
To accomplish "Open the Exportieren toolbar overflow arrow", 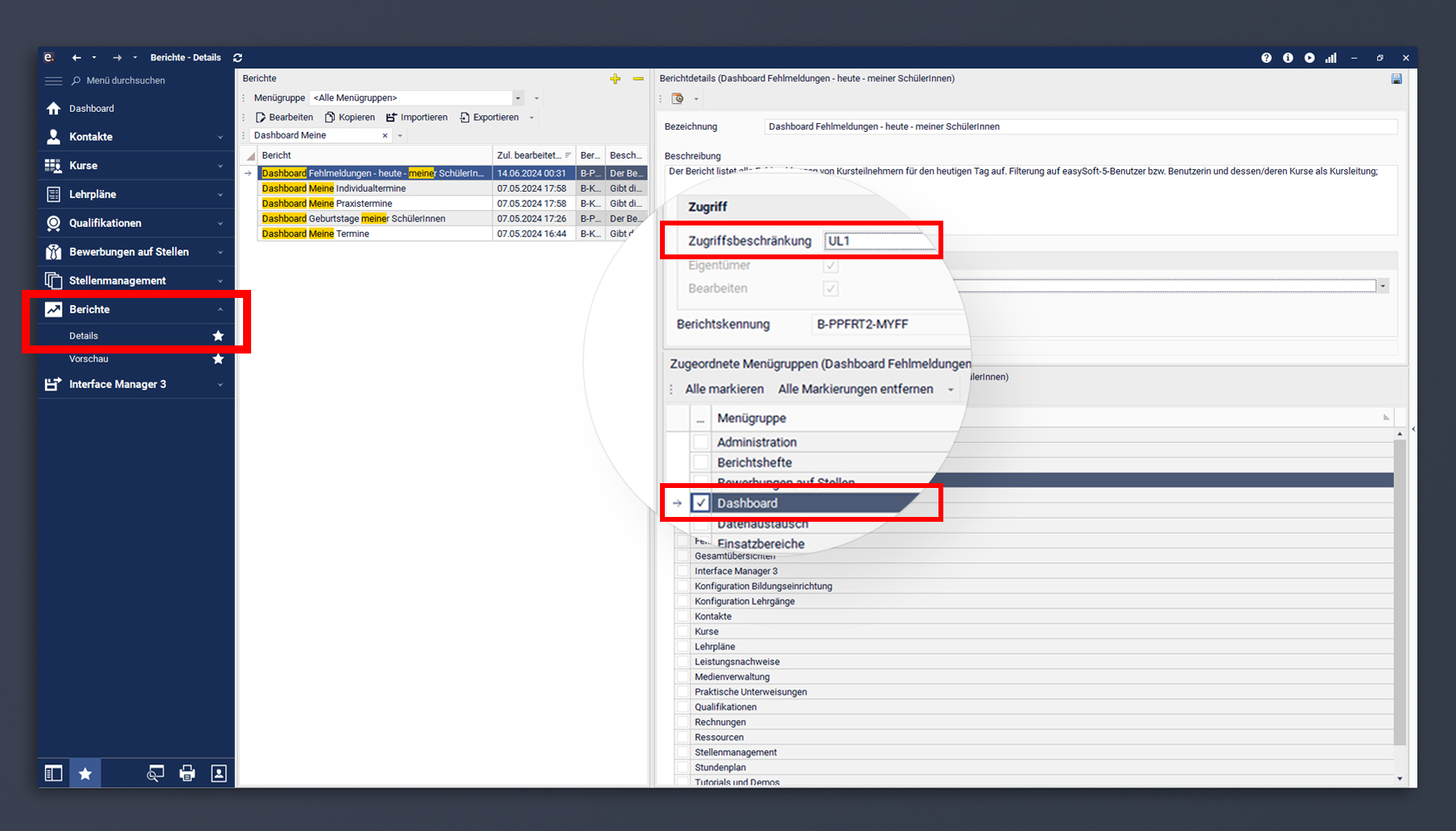I will [531, 118].
